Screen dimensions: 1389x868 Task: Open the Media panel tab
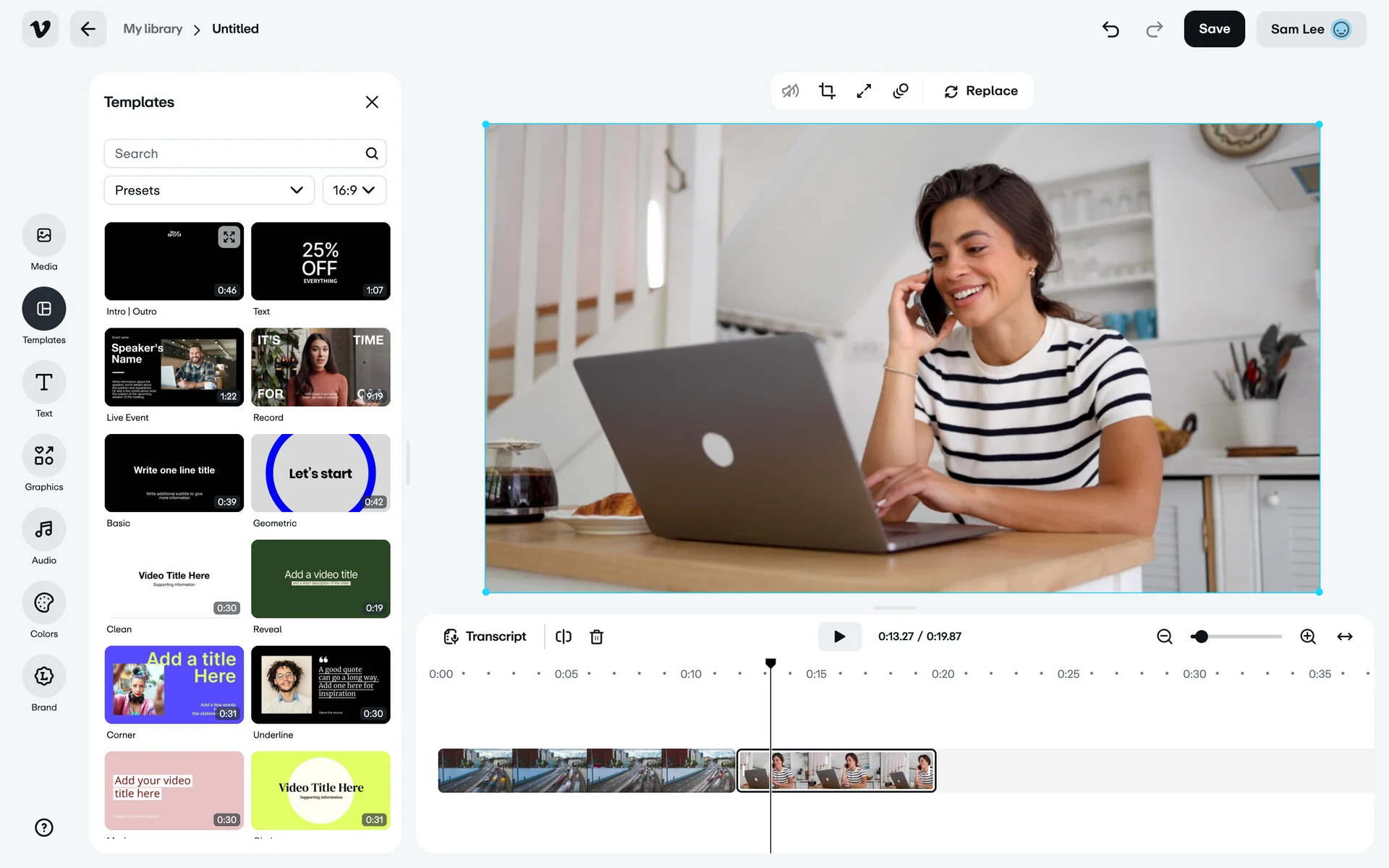[44, 236]
